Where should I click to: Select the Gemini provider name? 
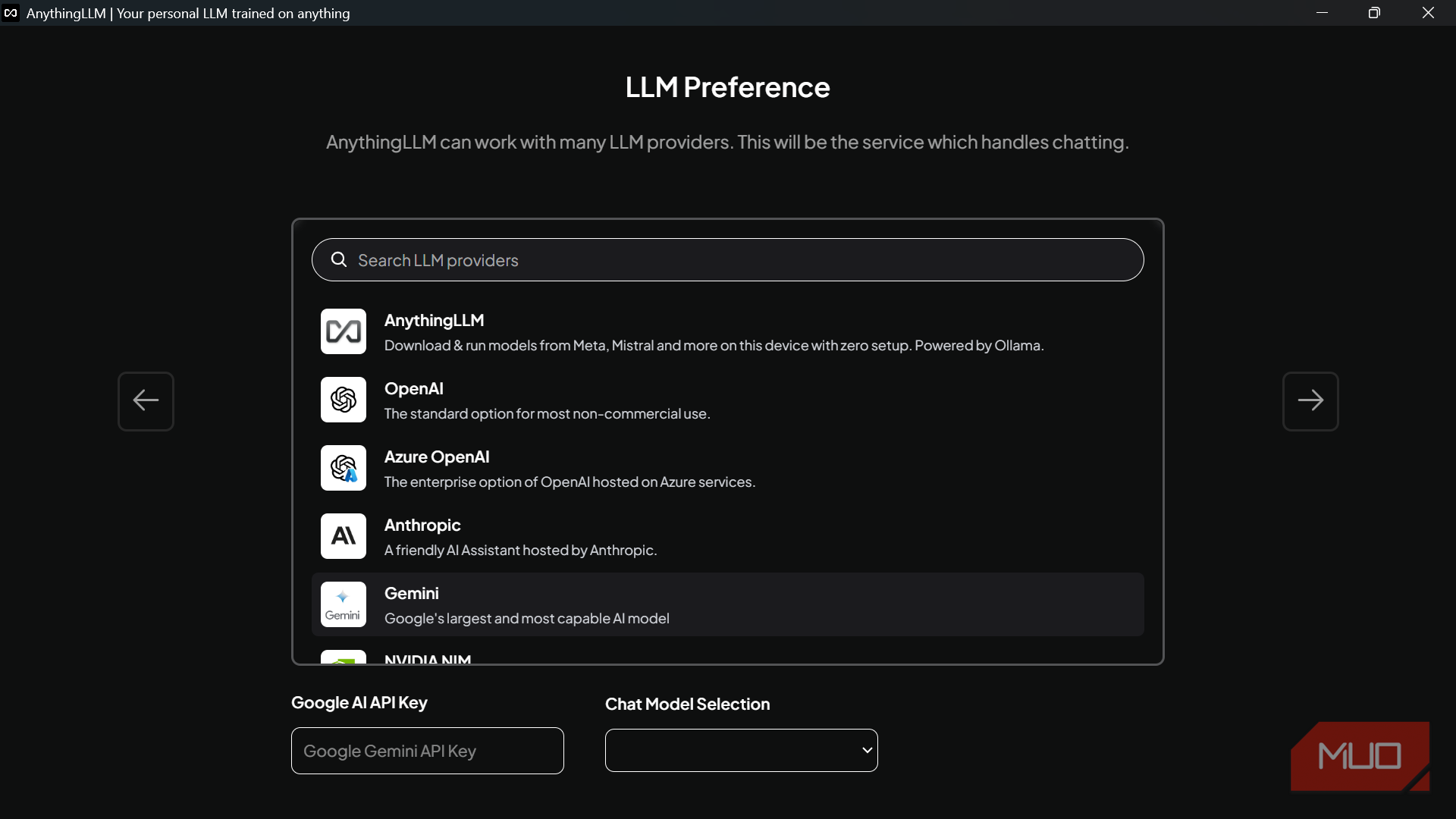point(412,594)
